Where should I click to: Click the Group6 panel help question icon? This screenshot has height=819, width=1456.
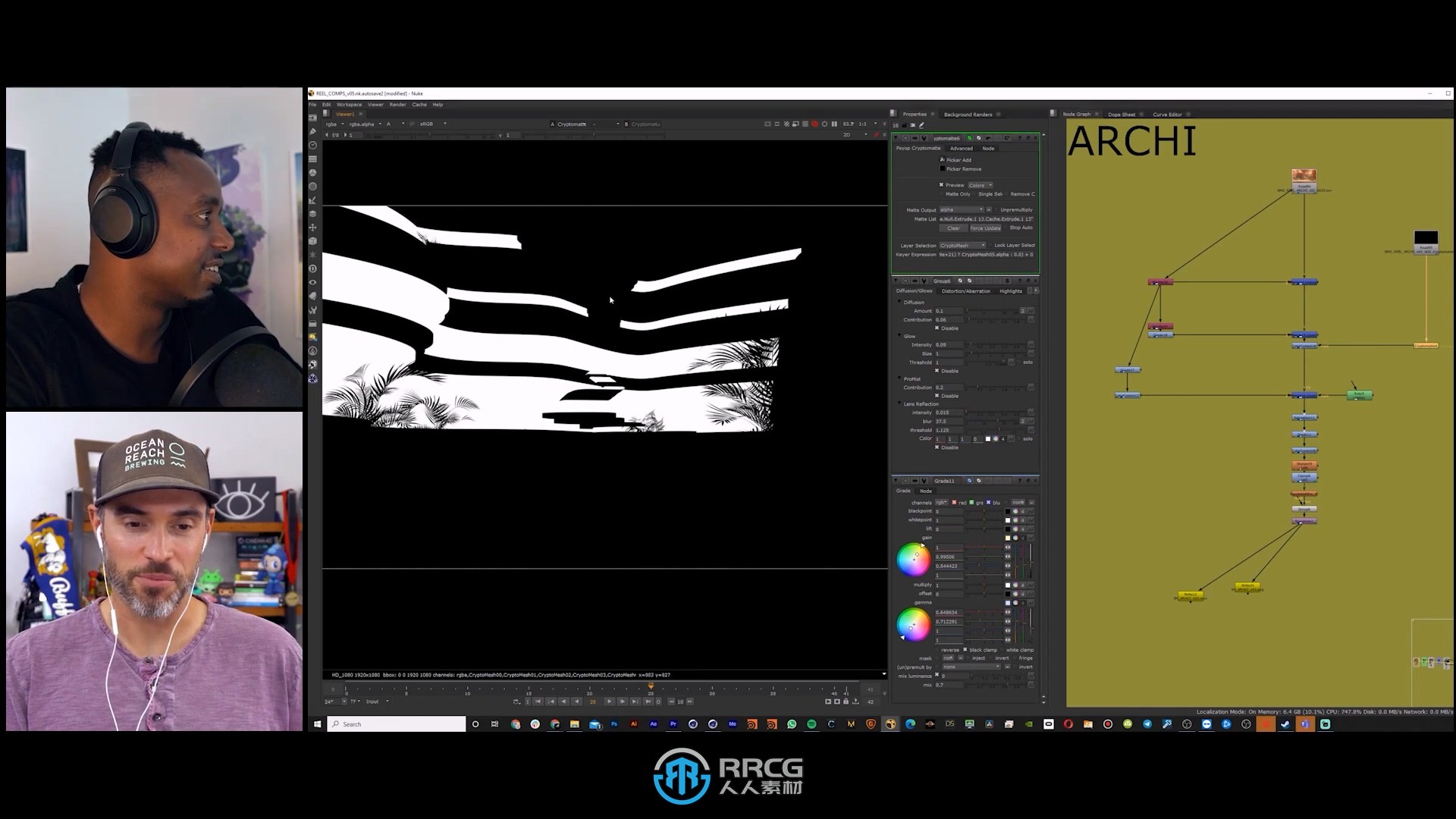[x=1018, y=281]
